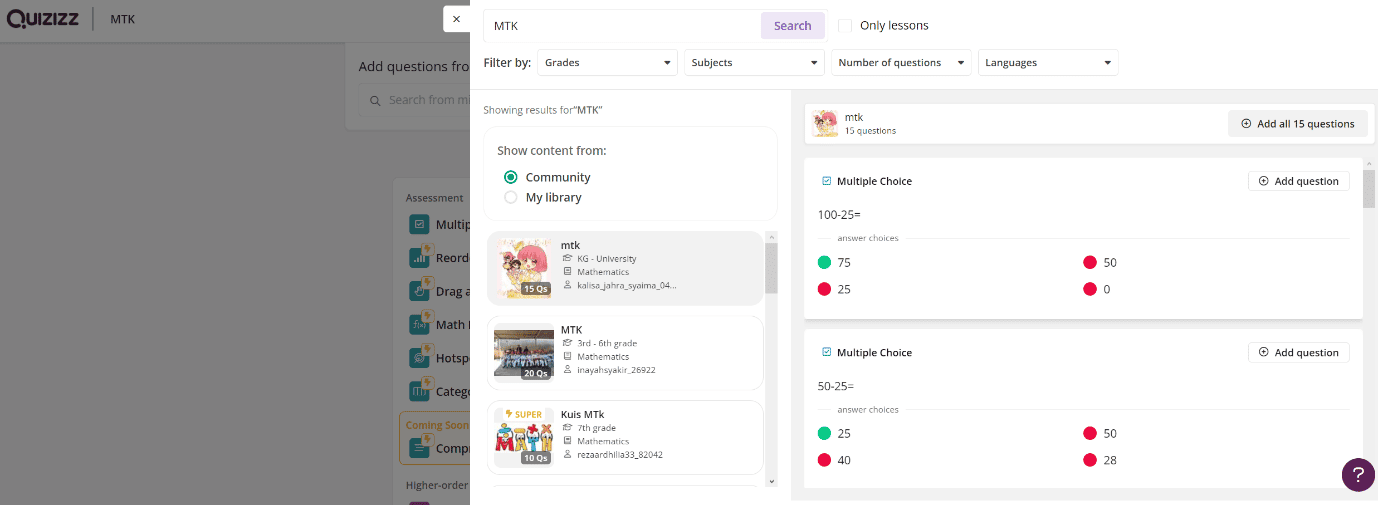This screenshot has width=1378, height=505.
Task: Click the red dot next to answer 40
Action: [x=824, y=460]
